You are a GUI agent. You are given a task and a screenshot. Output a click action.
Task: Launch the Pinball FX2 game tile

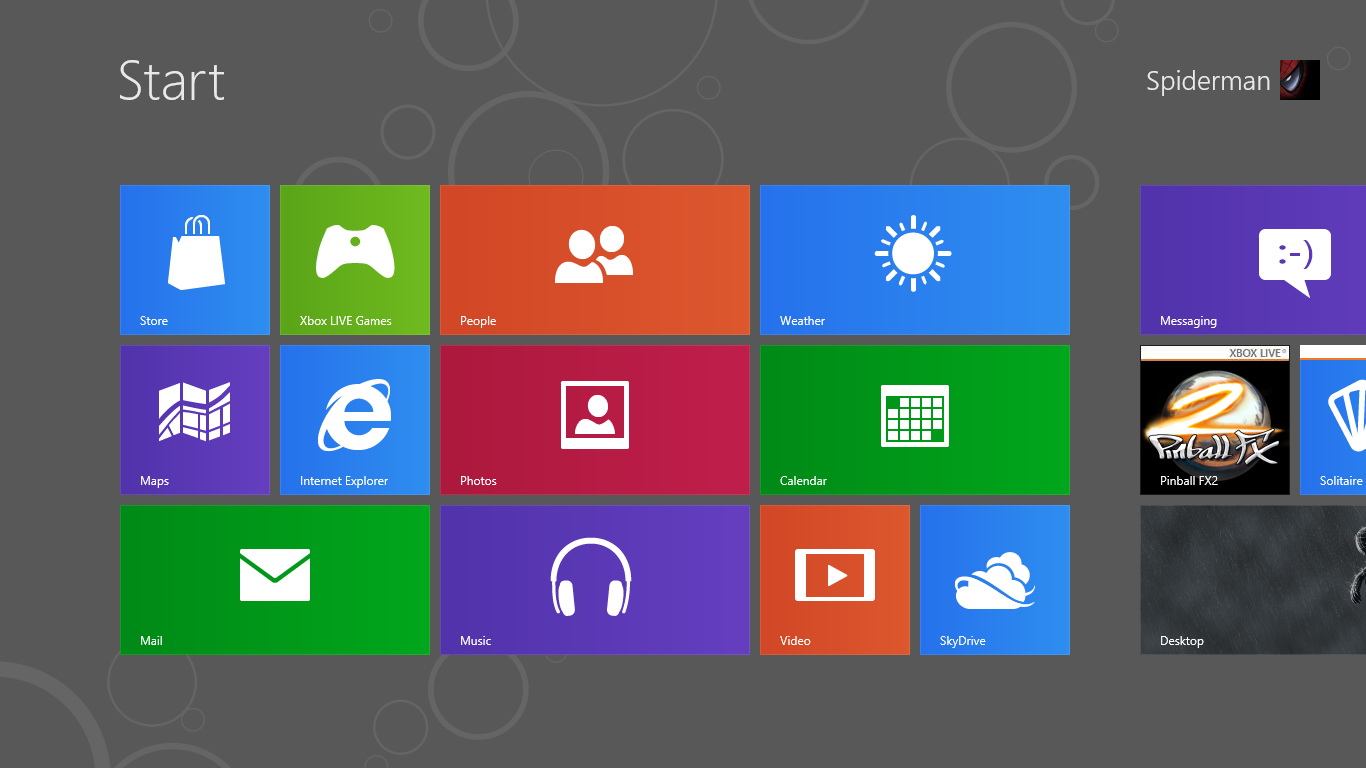pos(1215,425)
